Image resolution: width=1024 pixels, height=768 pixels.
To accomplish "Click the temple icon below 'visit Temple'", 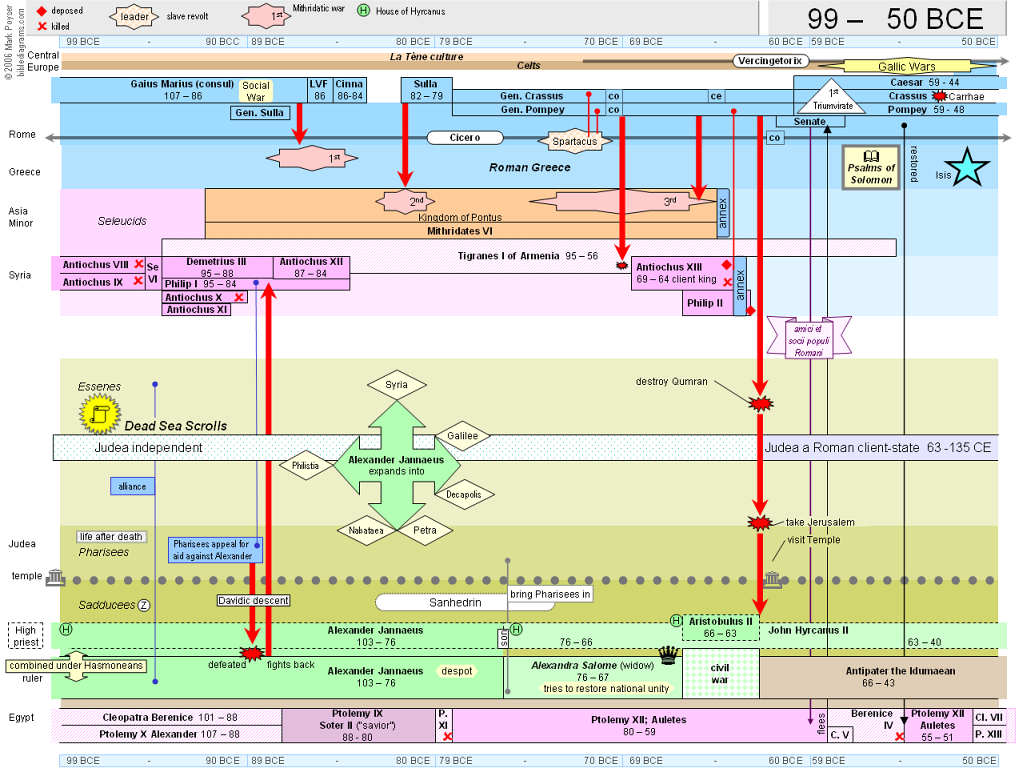I will [x=773, y=579].
